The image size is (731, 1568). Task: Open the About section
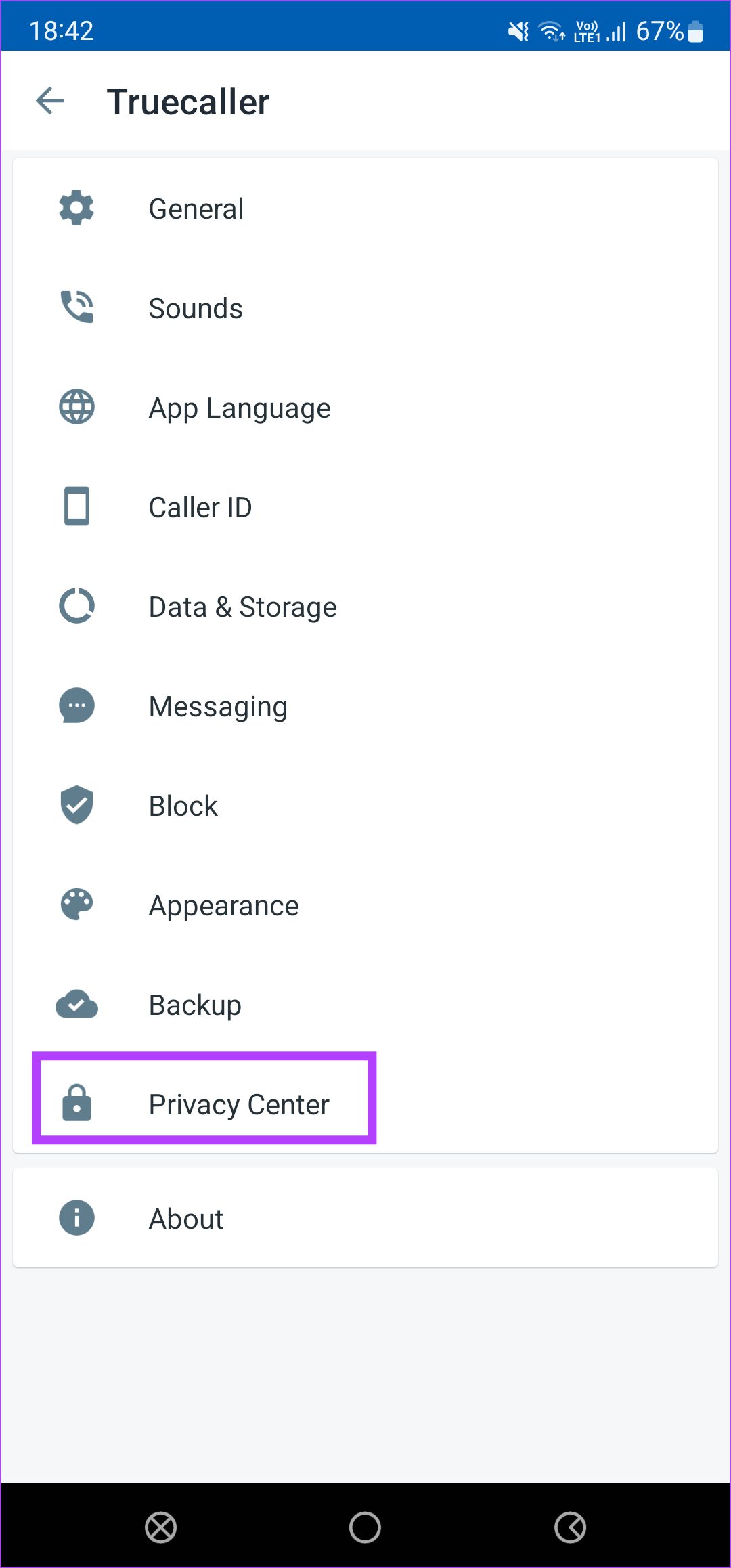[x=186, y=1219]
